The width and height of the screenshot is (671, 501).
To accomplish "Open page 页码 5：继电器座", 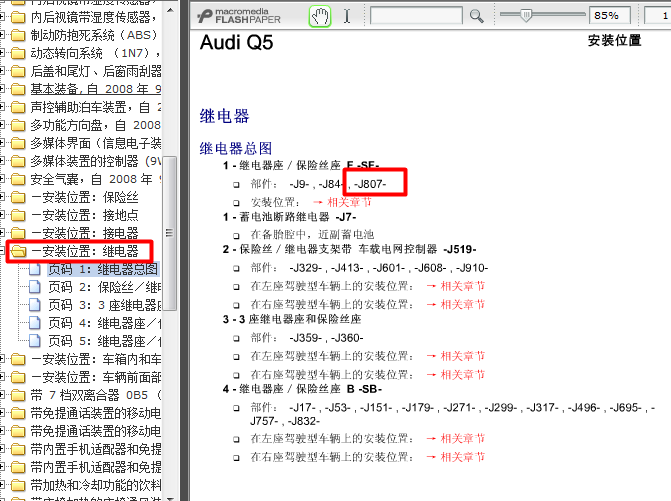I will tap(104, 341).
